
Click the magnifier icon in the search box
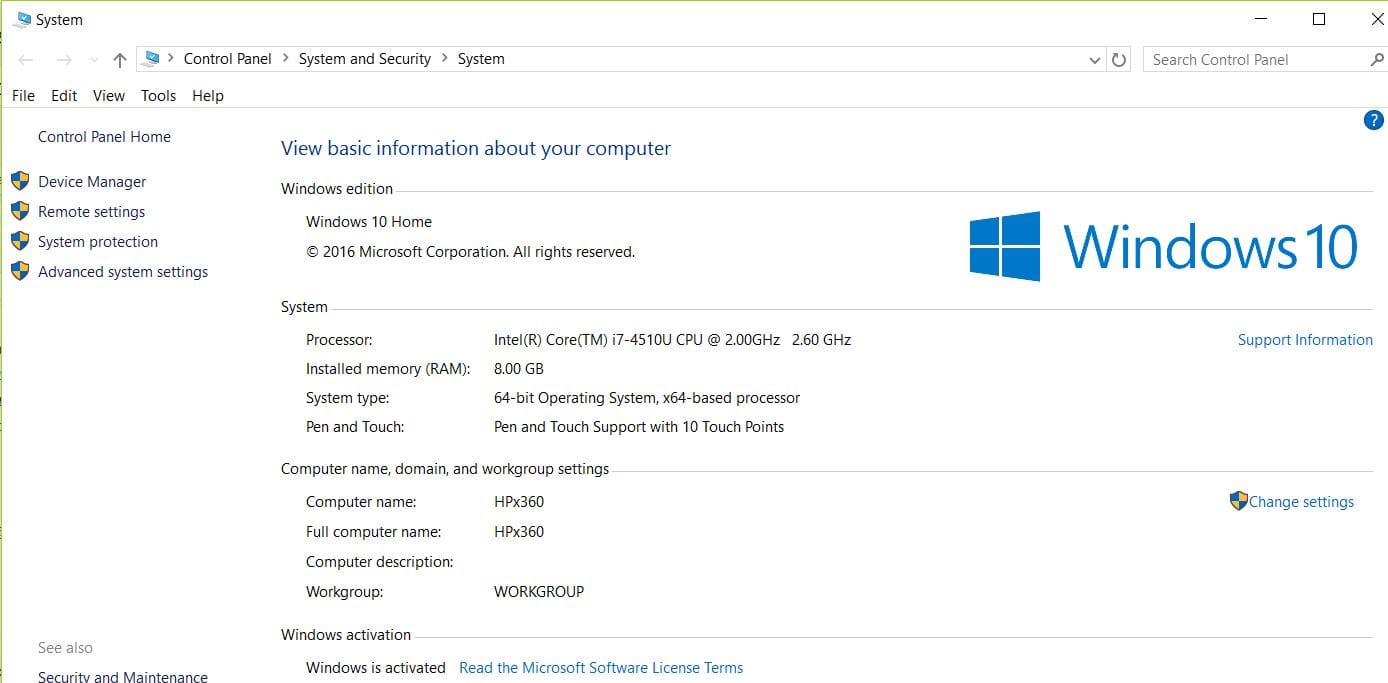click(x=1376, y=60)
